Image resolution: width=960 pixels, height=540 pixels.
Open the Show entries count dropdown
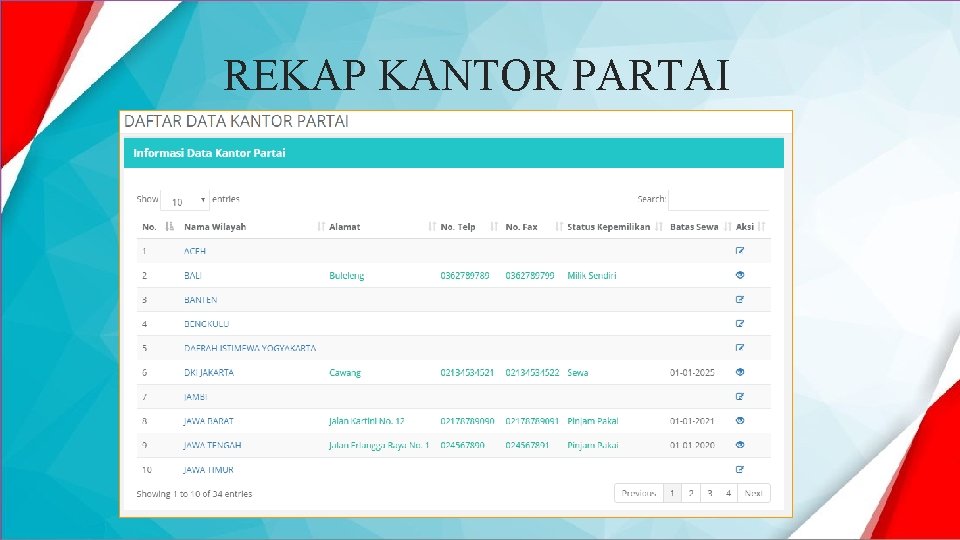(x=185, y=200)
